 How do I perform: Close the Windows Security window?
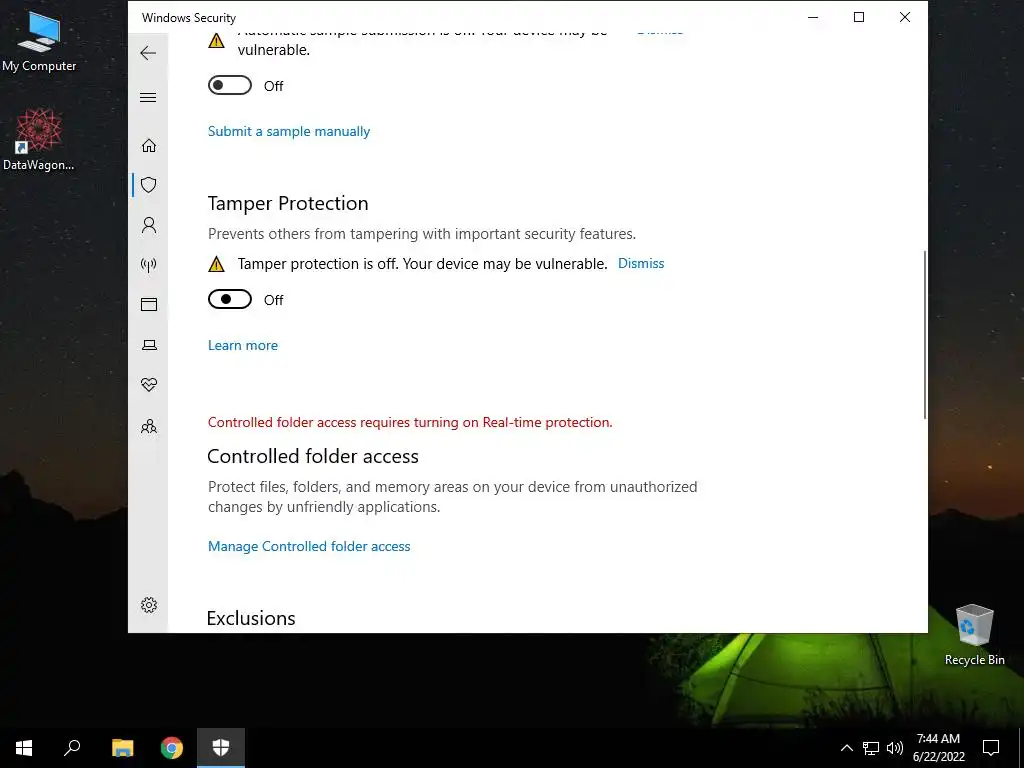pyautogui.click(x=904, y=18)
